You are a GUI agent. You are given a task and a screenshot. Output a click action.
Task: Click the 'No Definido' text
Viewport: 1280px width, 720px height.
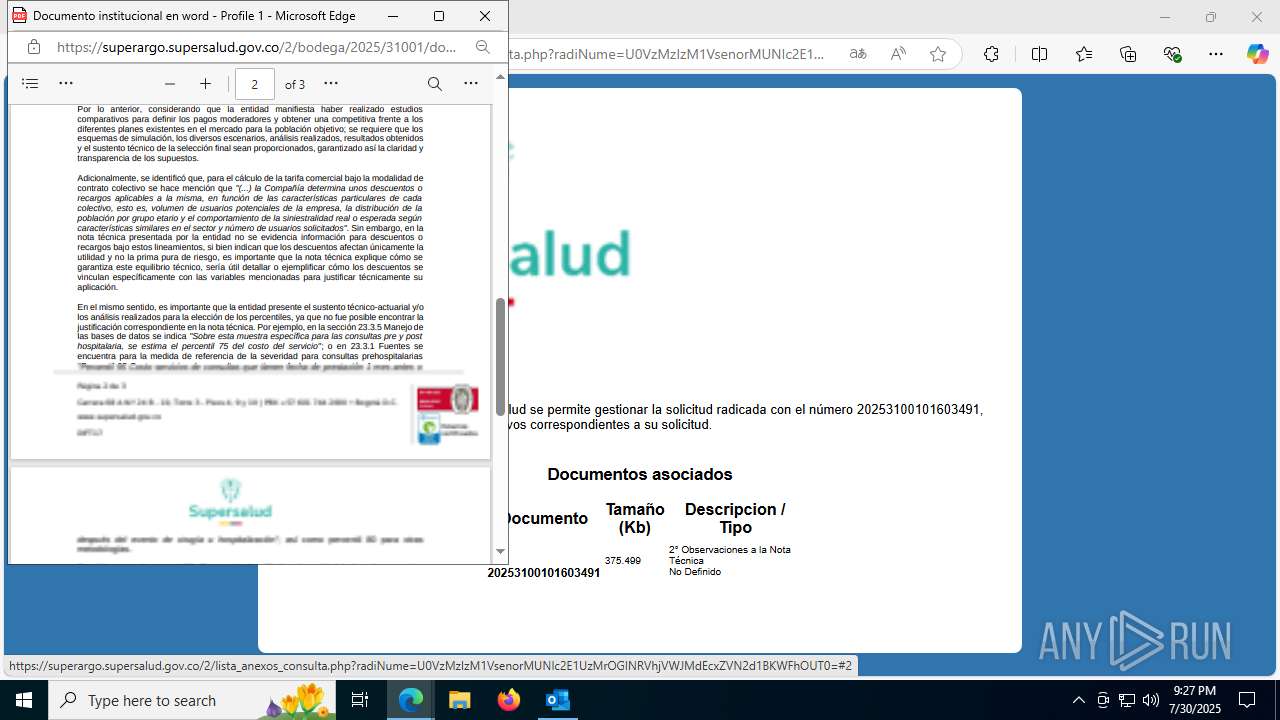pos(695,572)
